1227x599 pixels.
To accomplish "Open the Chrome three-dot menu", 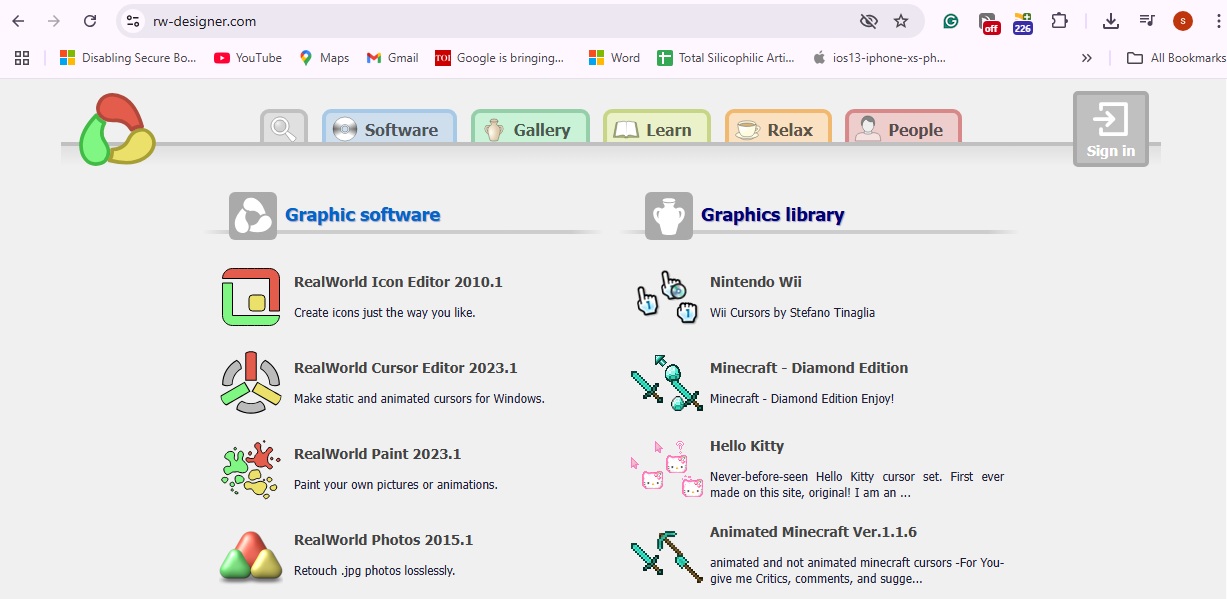I will 1216,21.
